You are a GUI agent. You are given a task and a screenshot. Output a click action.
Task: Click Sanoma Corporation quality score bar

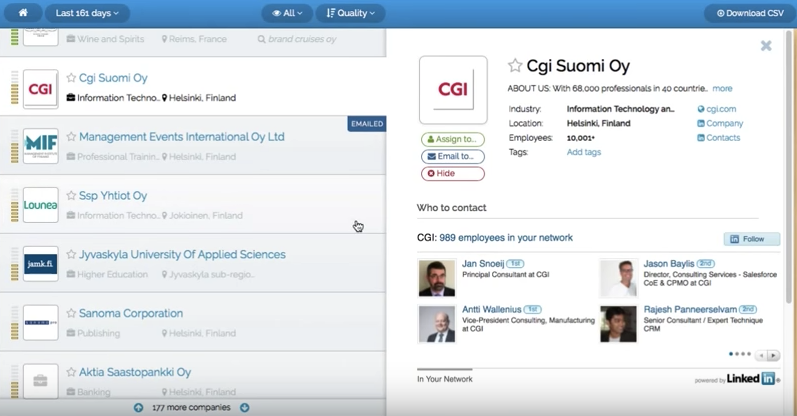click(15, 323)
